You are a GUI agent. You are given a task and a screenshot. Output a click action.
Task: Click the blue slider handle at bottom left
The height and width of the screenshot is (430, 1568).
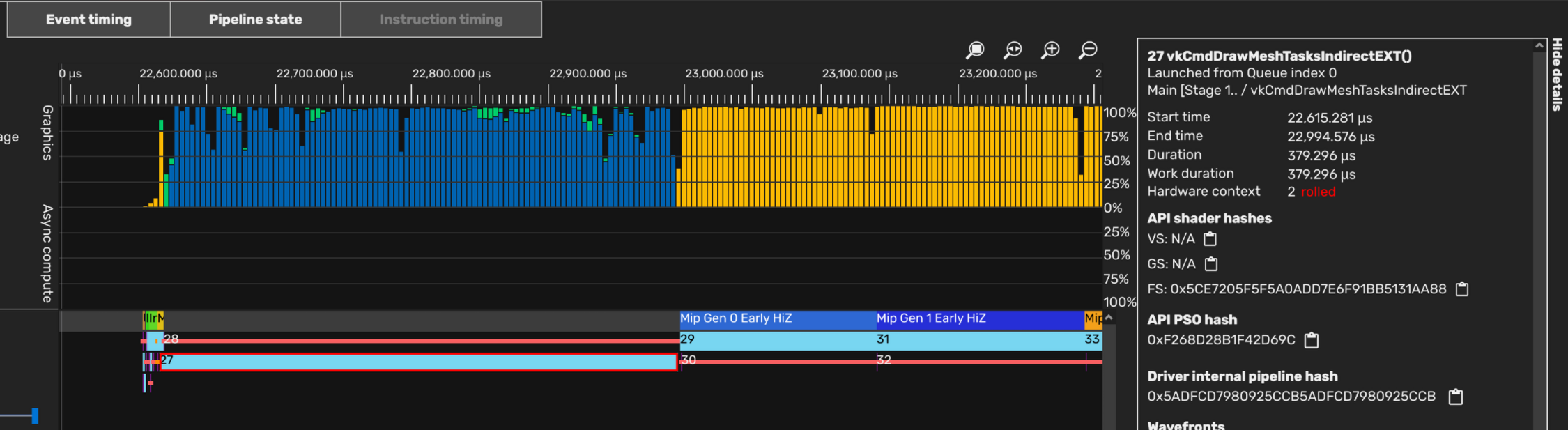pos(35,416)
